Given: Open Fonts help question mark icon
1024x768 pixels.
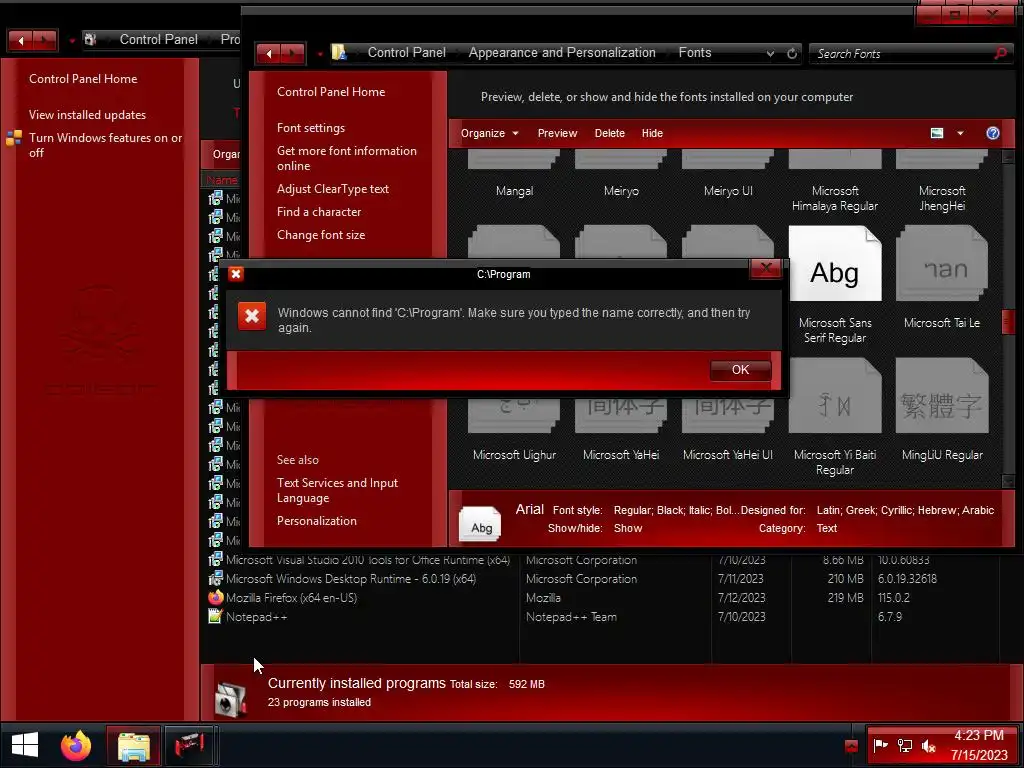Looking at the screenshot, I should pos(993,133).
